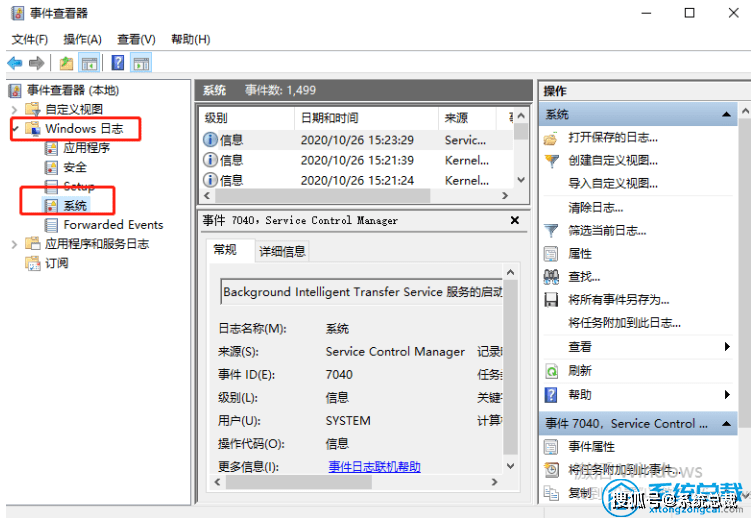Select the 系统 log in tree

(75, 206)
